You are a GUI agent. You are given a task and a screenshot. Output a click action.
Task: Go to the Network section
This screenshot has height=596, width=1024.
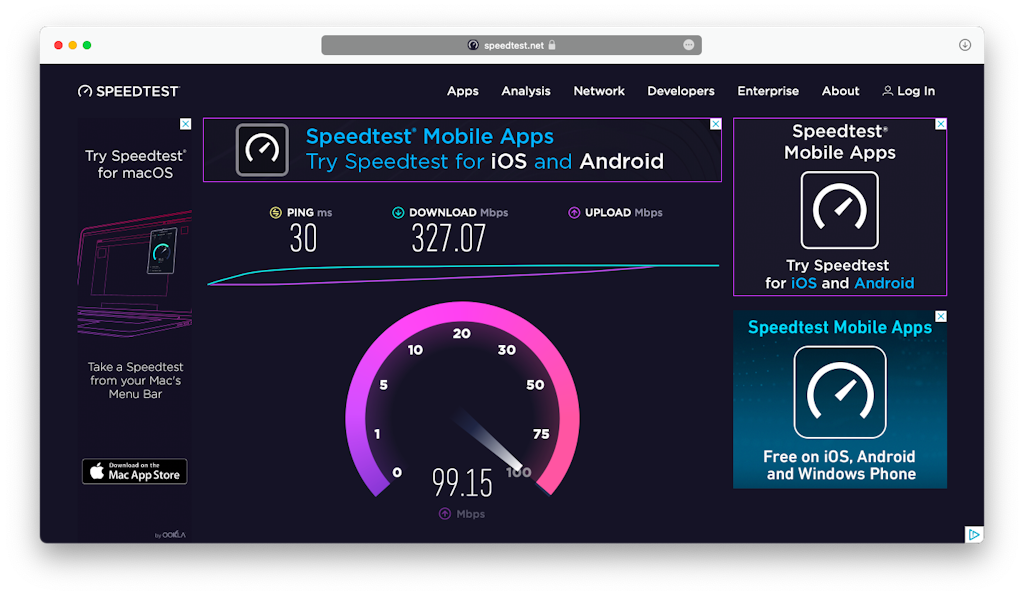point(599,91)
